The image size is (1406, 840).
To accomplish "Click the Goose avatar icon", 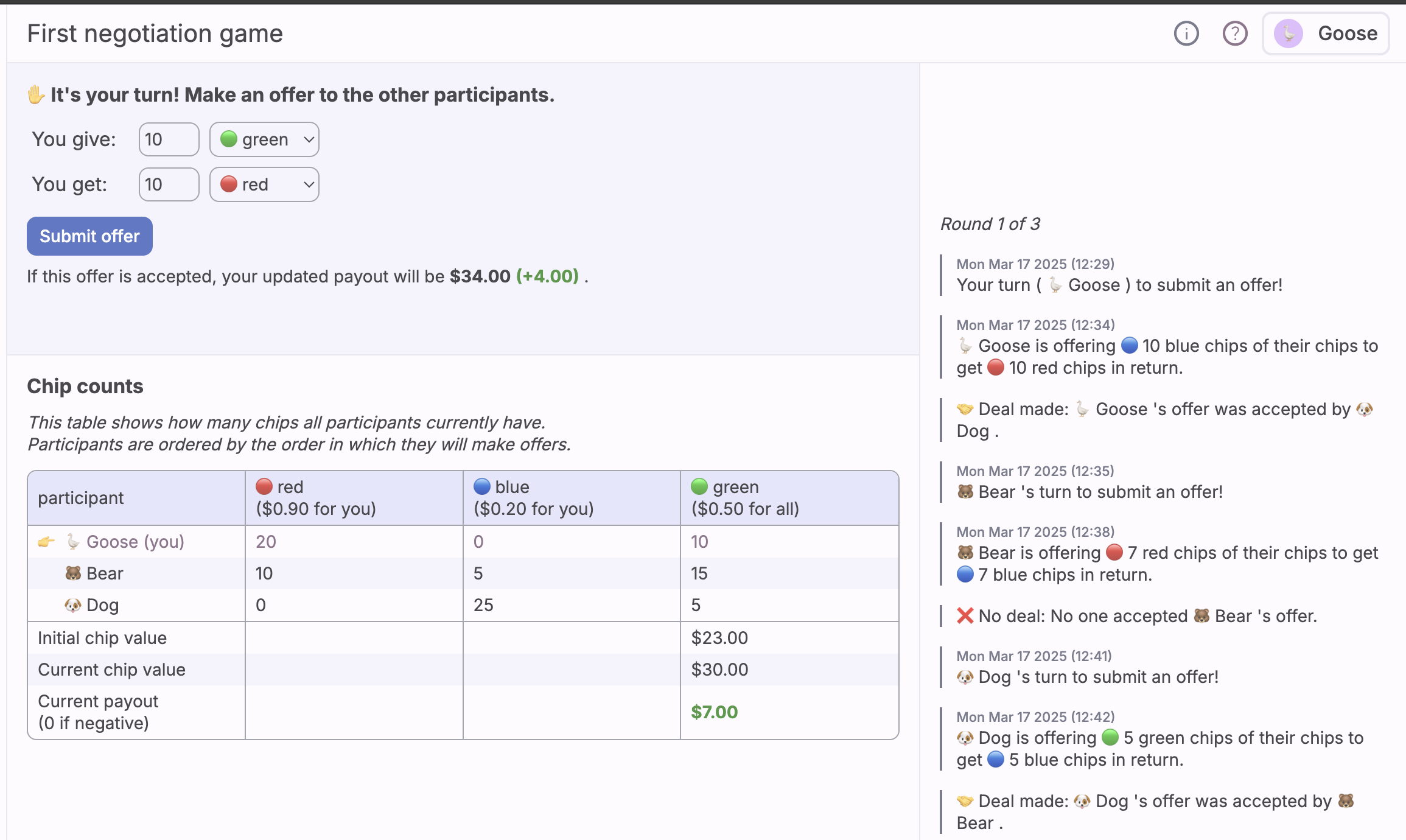I will (1289, 33).
